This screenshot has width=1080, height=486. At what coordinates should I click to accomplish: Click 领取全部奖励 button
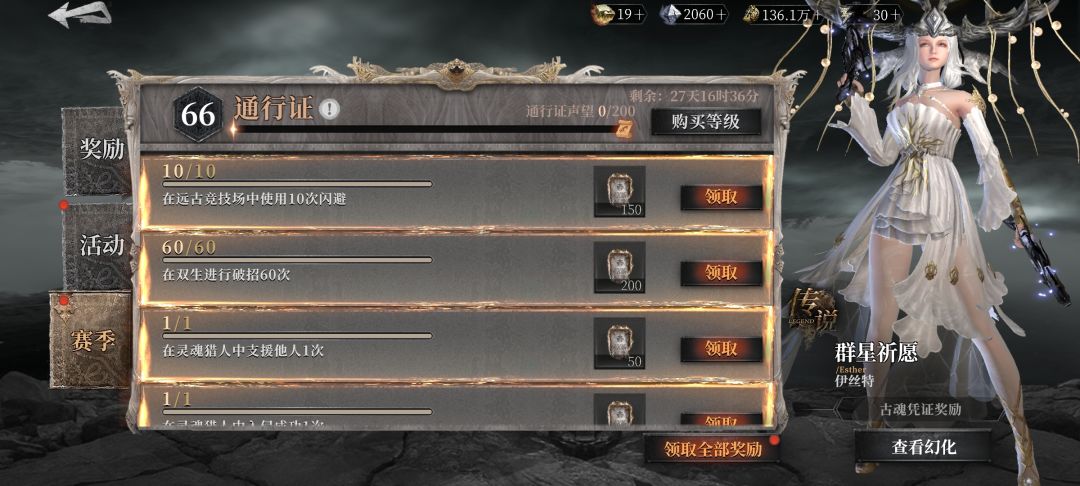coord(713,449)
